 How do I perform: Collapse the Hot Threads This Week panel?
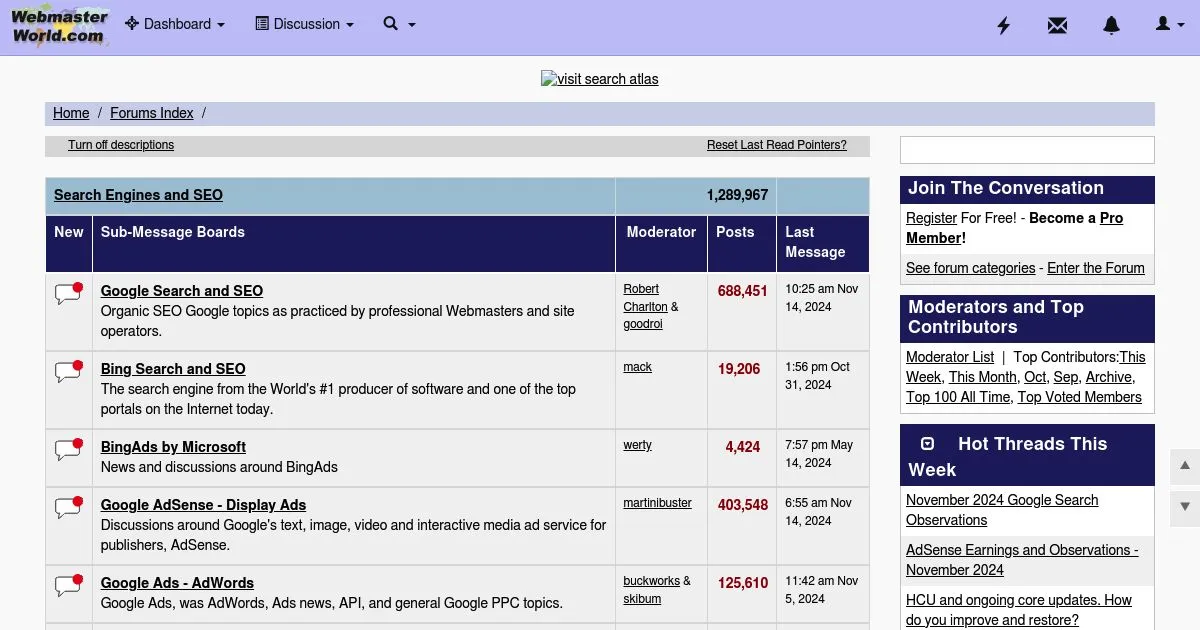(x=927, y=444)
